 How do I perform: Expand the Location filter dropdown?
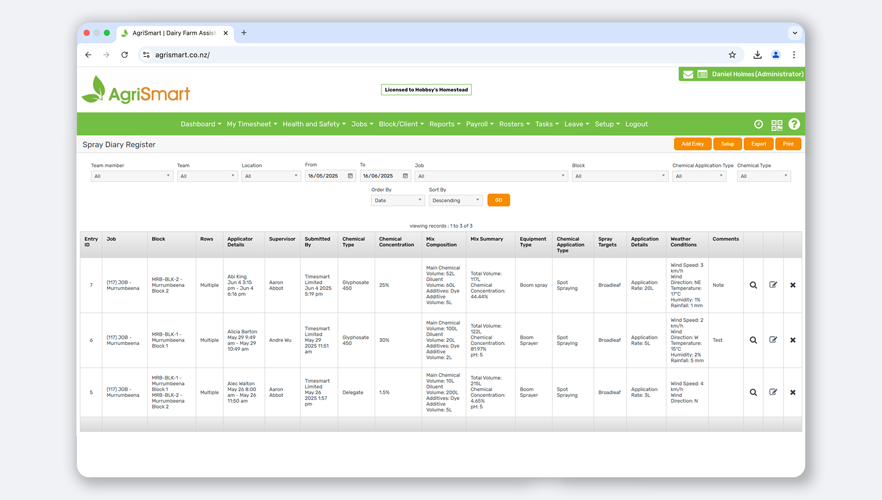pyautogui.click(x=271, y=176)
